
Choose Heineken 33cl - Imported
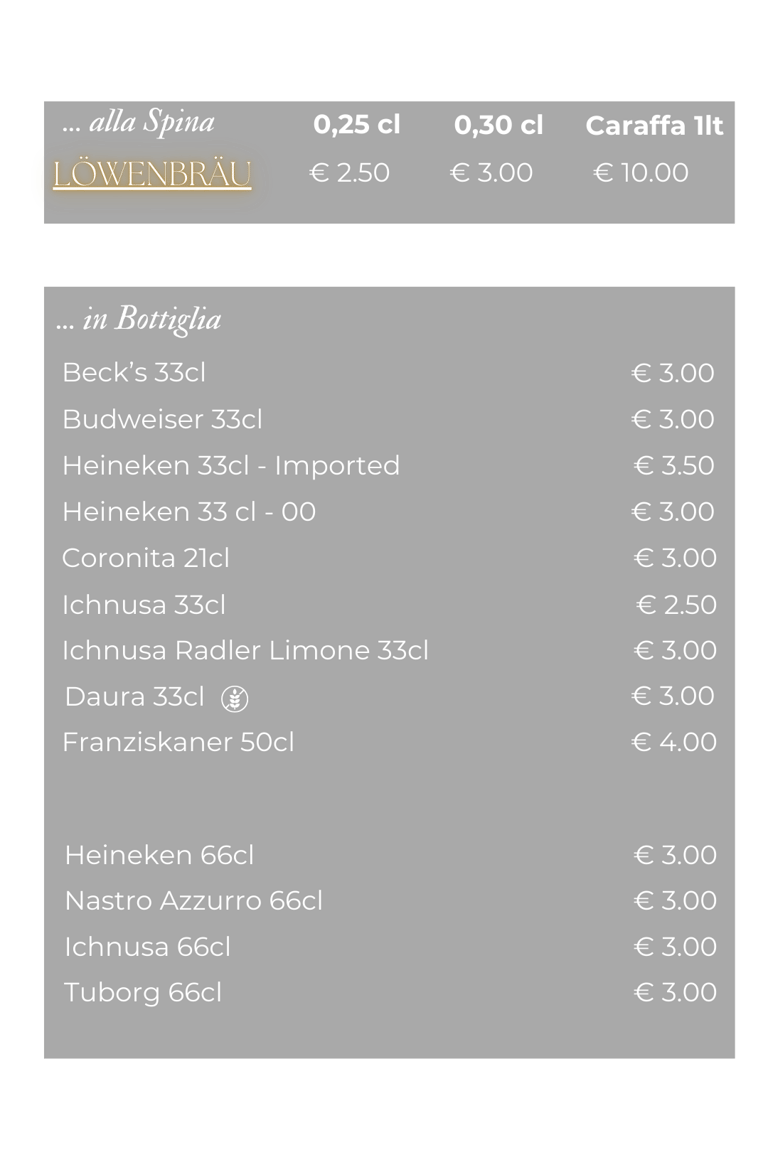pyautogui.click(x=231, y=465)
